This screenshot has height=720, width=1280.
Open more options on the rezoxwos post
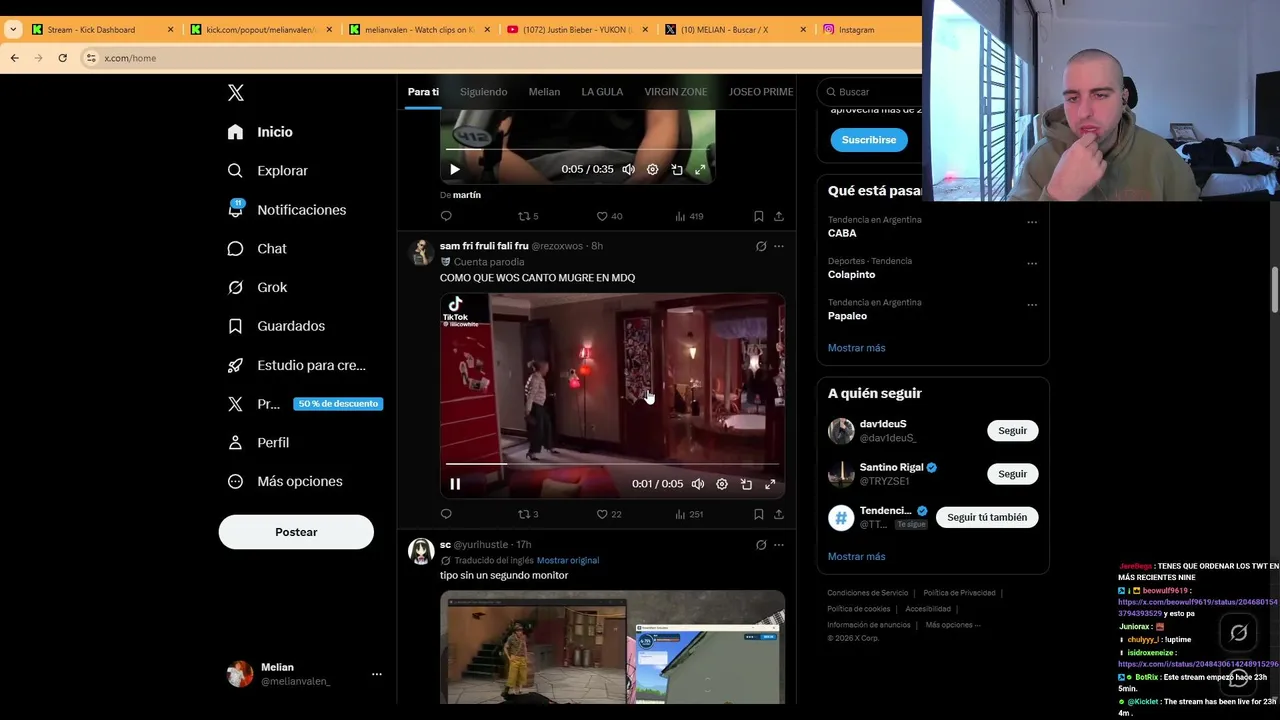779,246
